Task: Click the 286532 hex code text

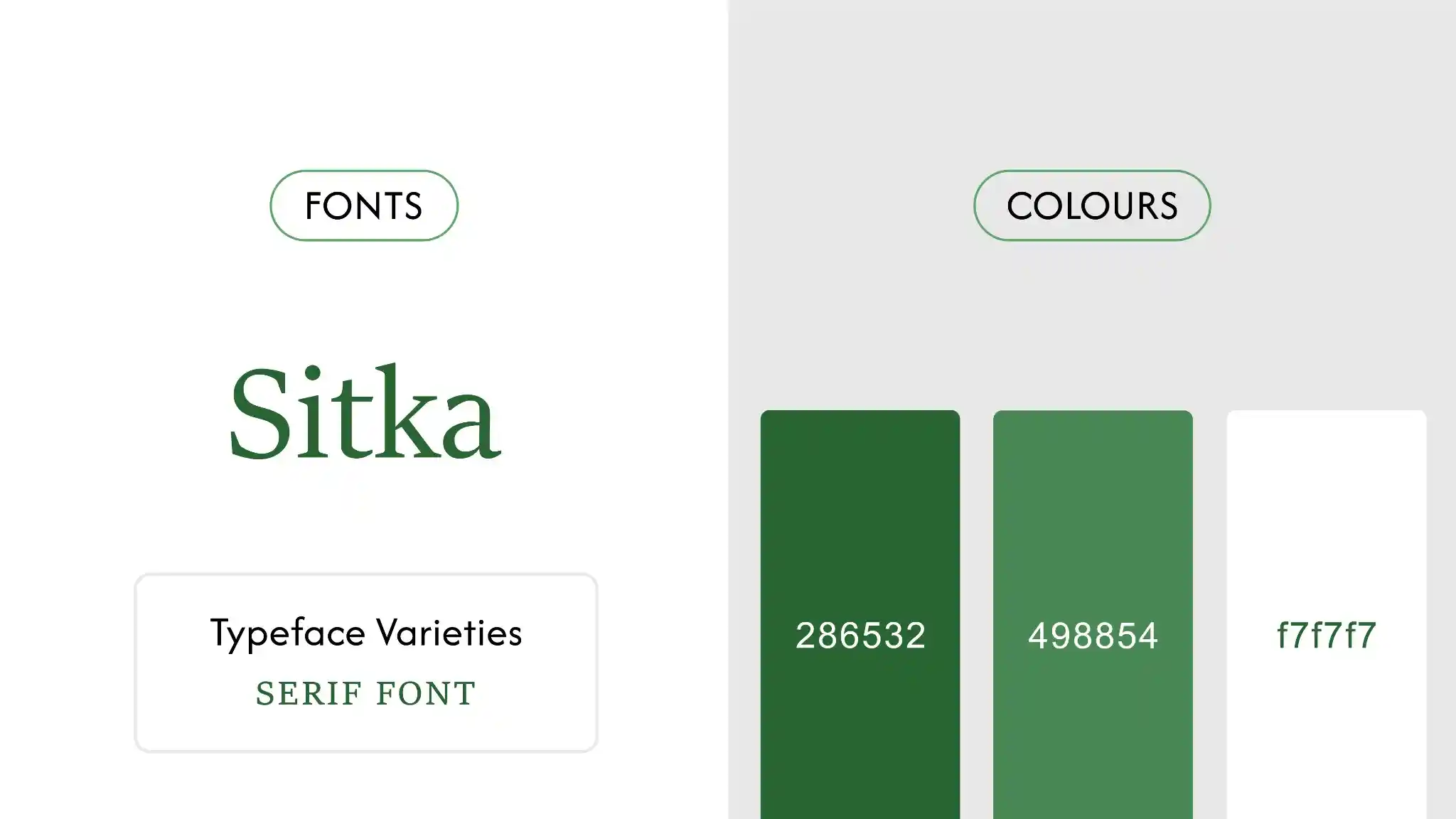Action: pyautogui.click(x=860, y=636)
